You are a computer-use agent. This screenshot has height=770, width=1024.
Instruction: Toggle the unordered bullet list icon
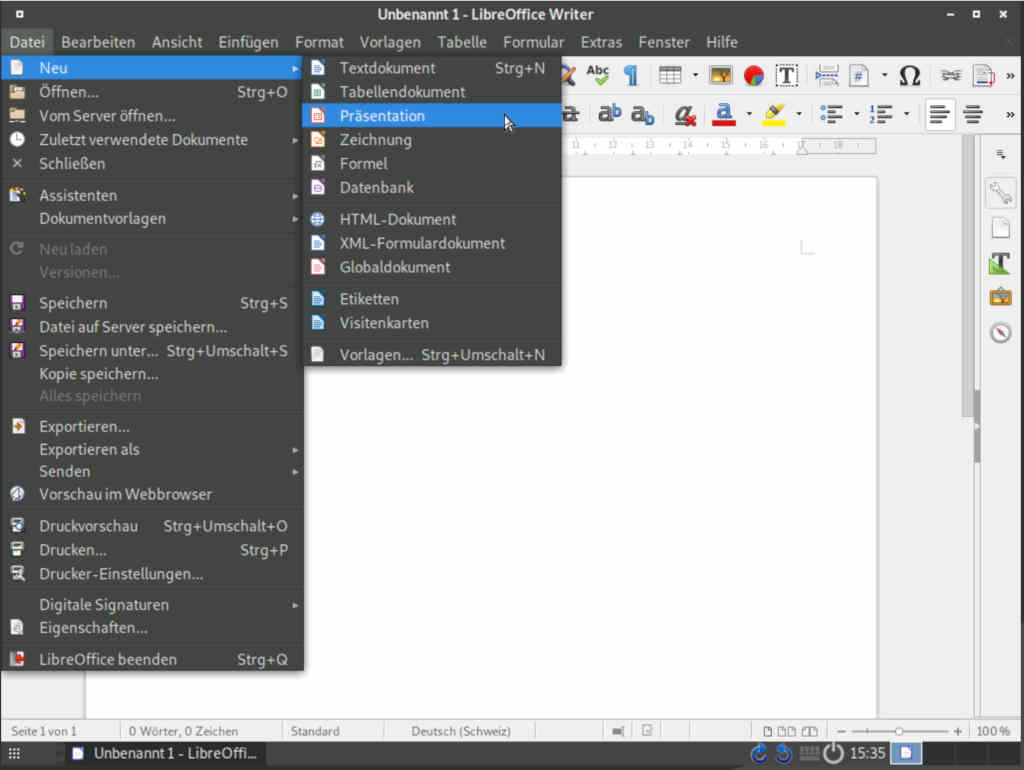(831, 114)
